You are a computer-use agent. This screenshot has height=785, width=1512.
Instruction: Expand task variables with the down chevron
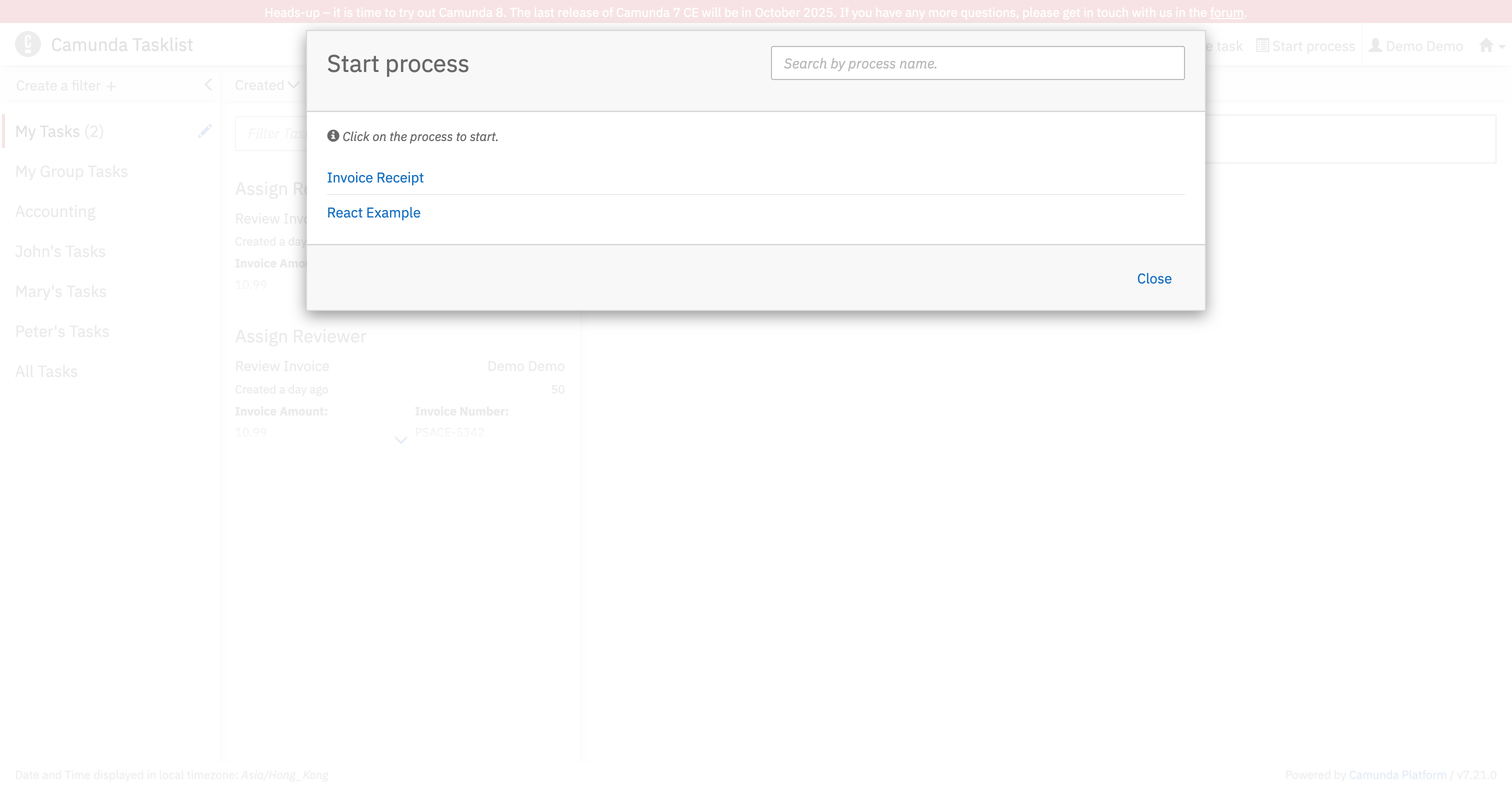(401, 440)
